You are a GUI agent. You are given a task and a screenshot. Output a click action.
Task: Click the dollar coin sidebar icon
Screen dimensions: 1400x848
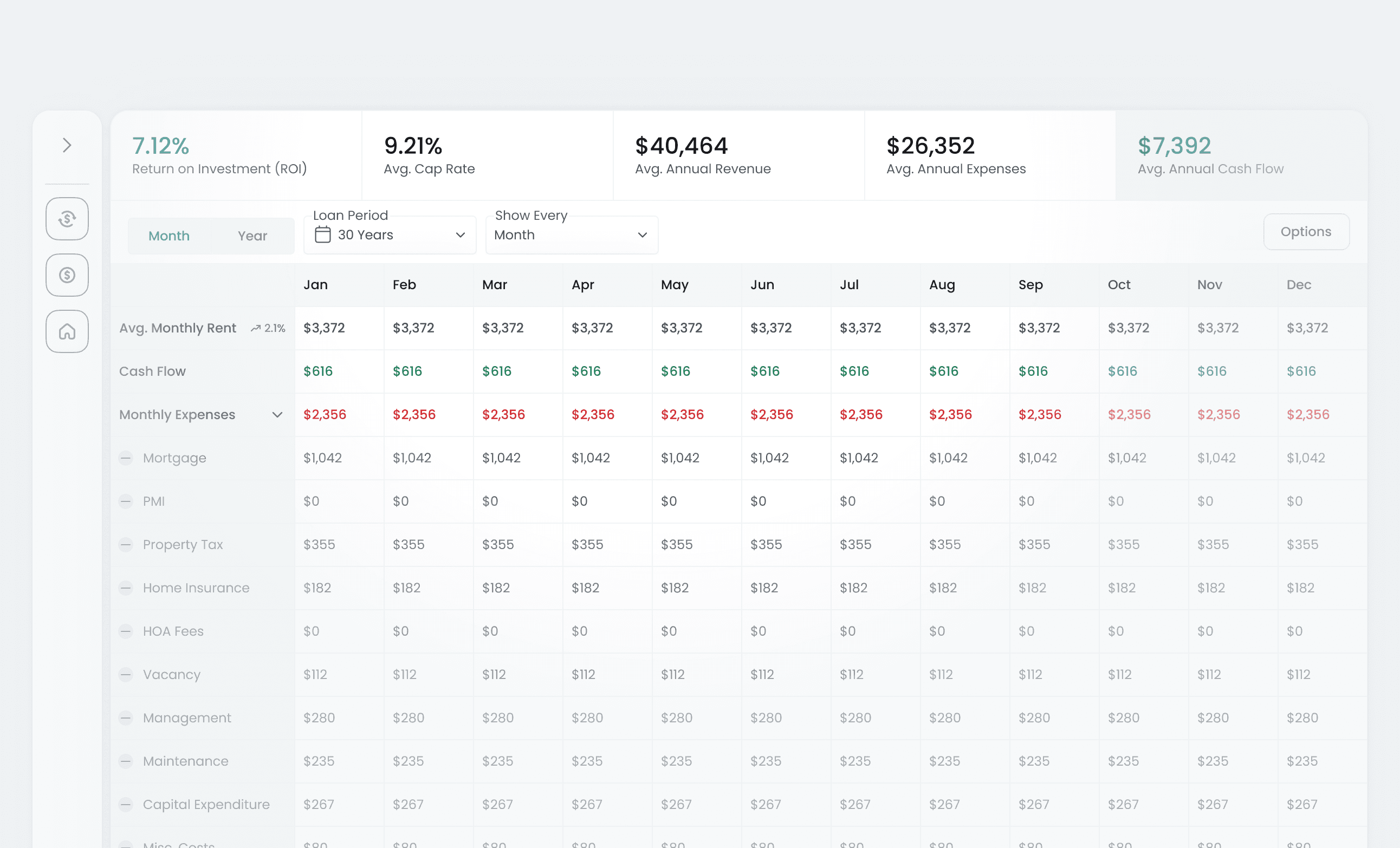point(67,275)
